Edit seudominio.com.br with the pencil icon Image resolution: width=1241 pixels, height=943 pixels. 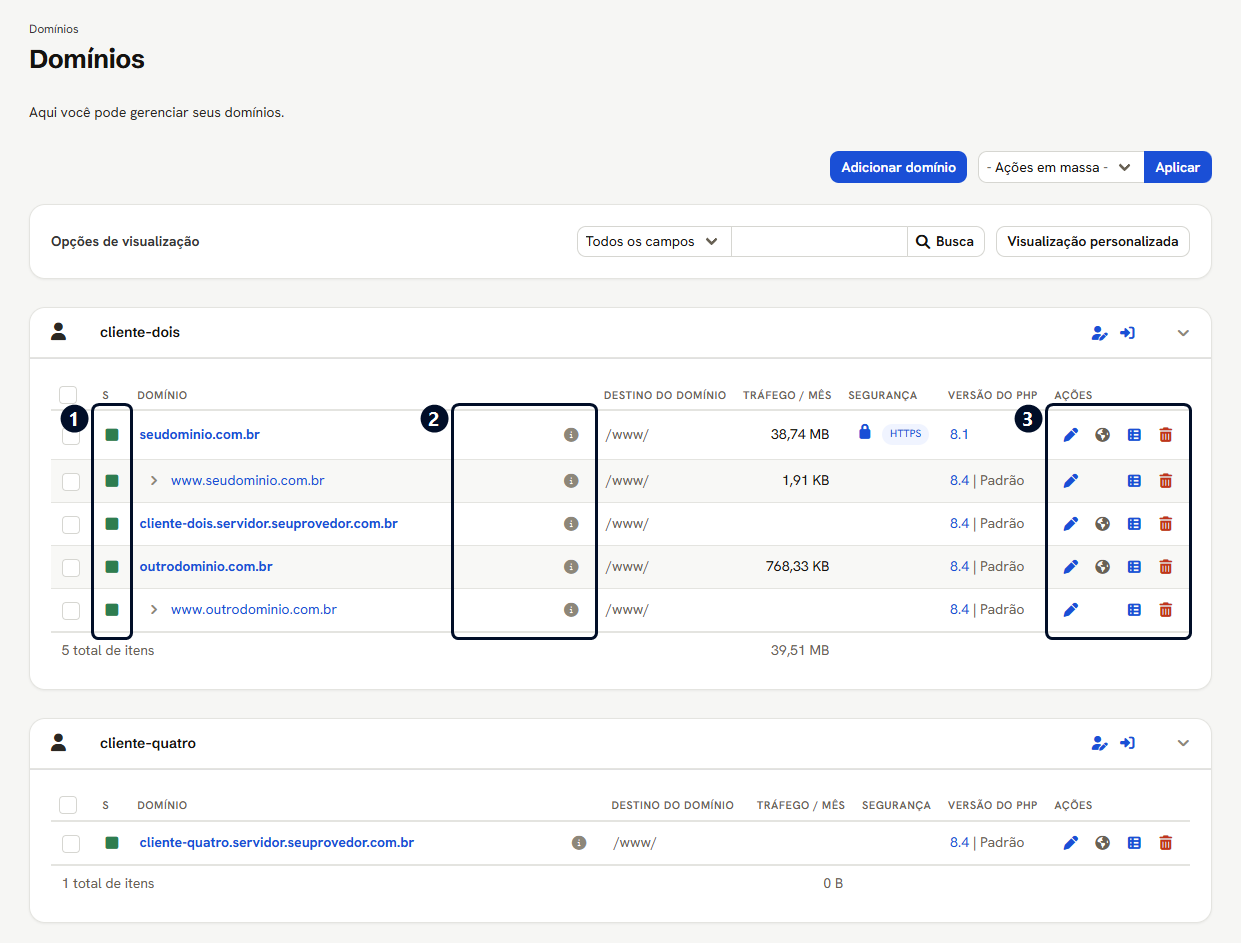pyautogui.click(x=1071, y=435)
